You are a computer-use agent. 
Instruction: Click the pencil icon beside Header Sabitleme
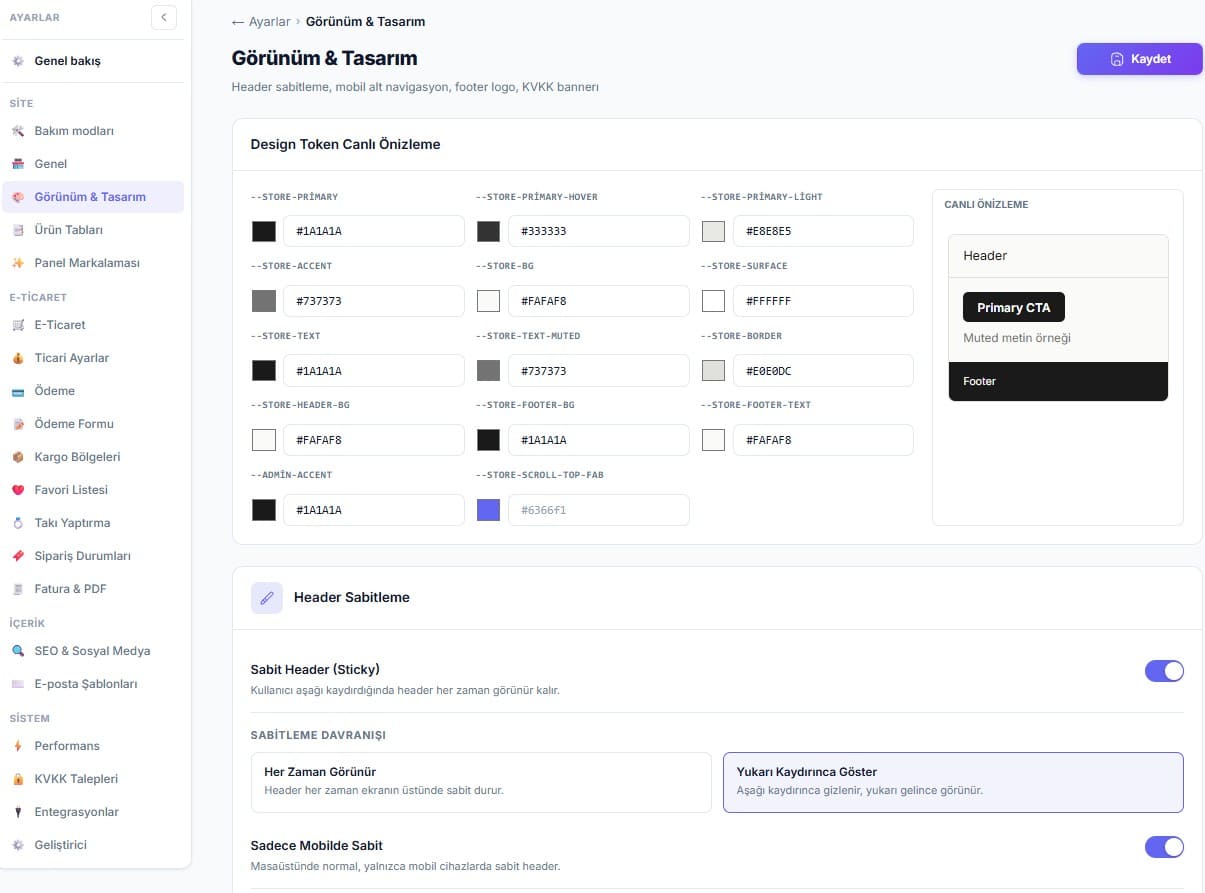(266, 598)
